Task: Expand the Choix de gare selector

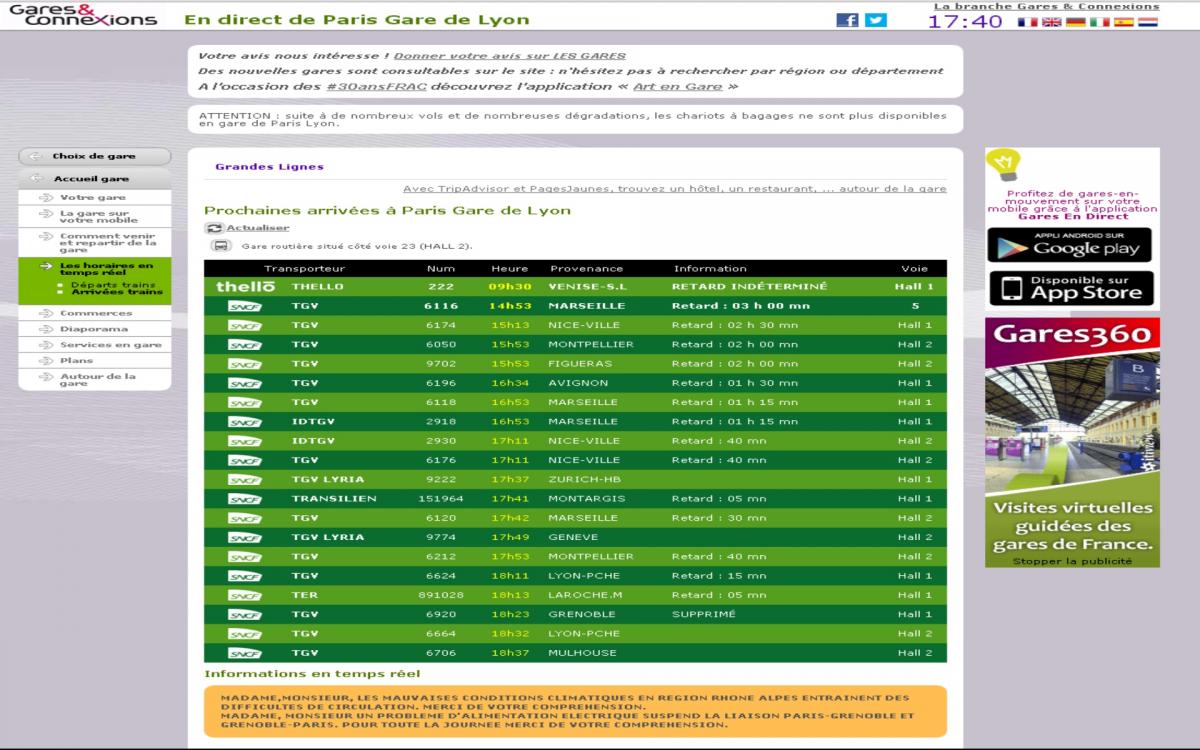Action: click(94, 156)
